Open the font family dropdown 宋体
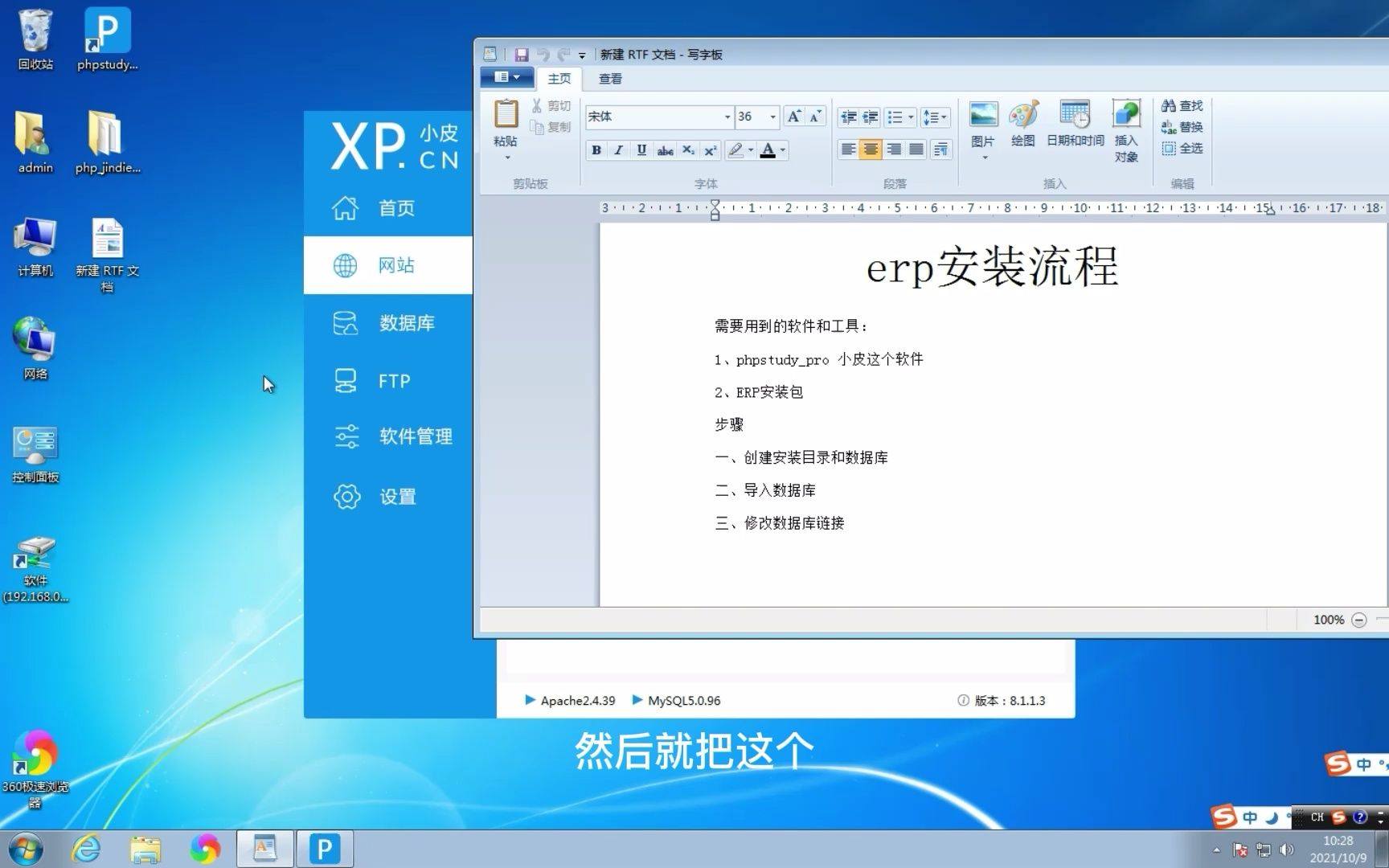This screenshot has height=868, width=1389. point(727,117)
